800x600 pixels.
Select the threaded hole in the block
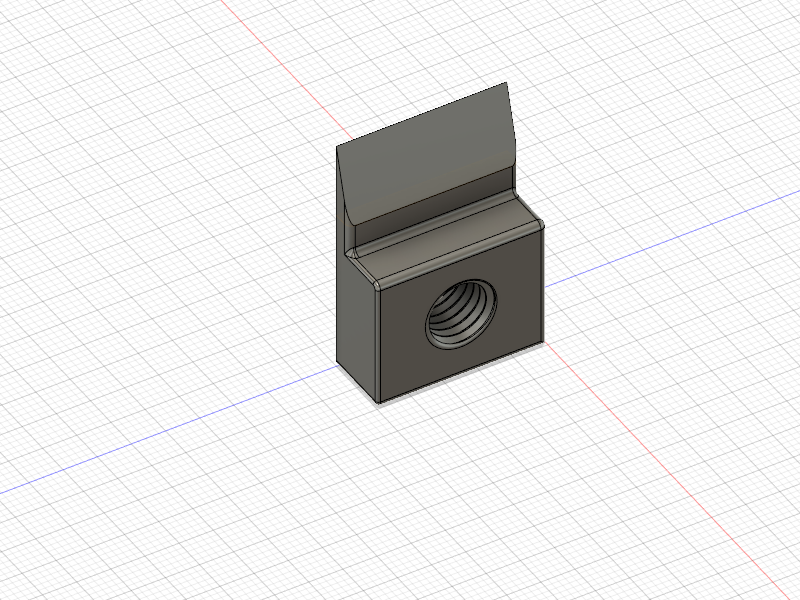[461, 314]
